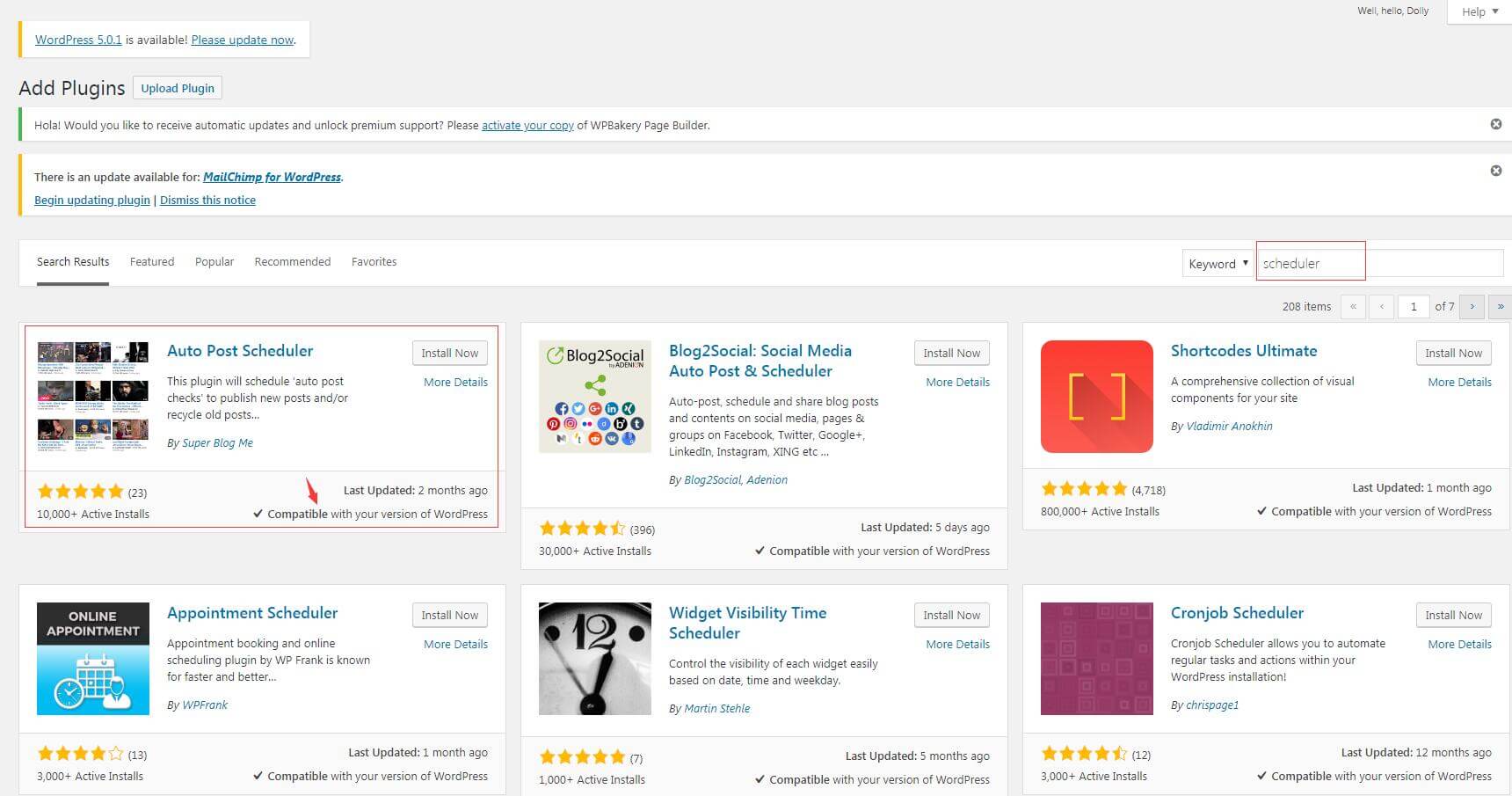Go to the next results page arrow
Screen dimensions: 1512x796
click(x=1472, y=306)
